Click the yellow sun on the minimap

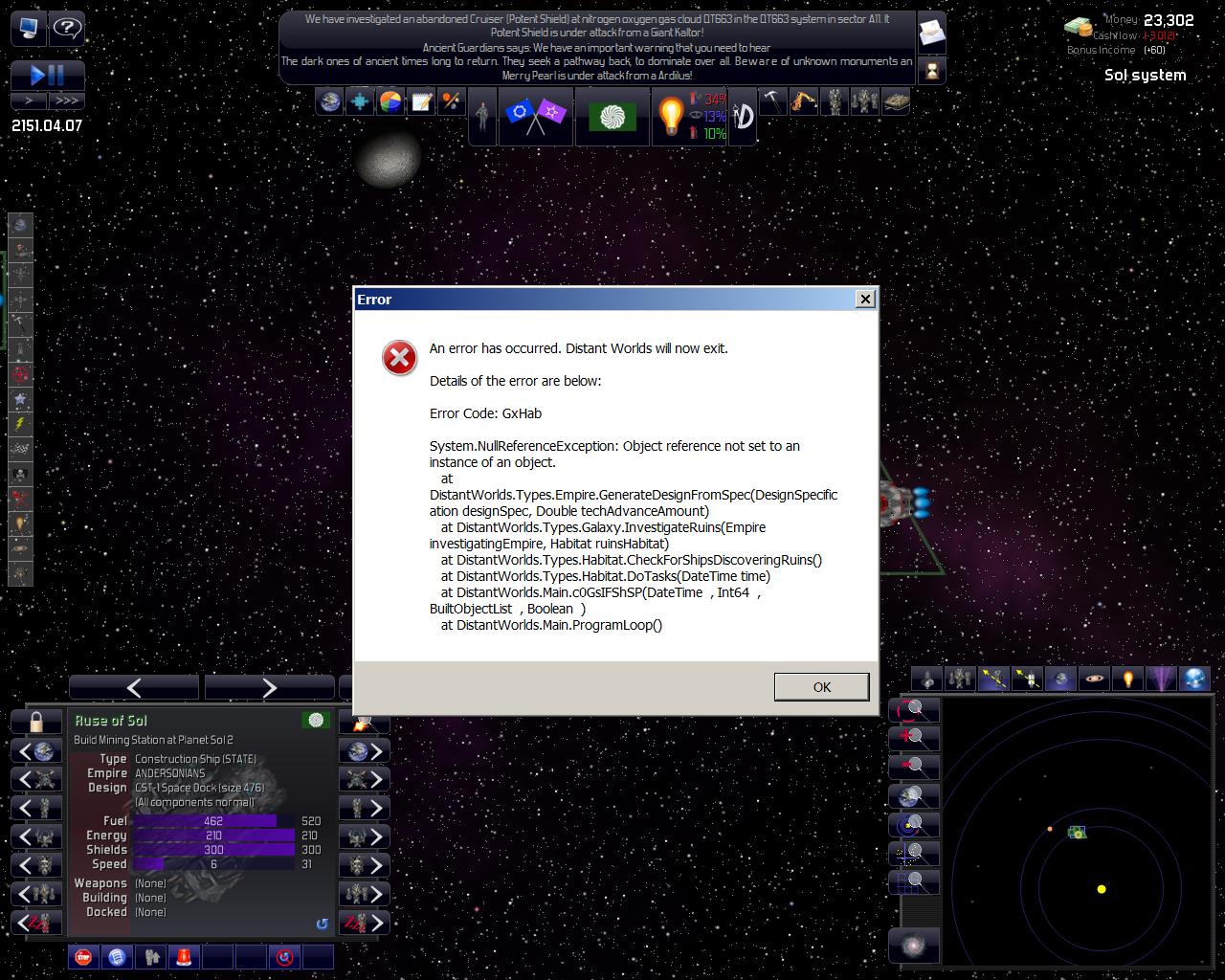[x=1102, y=889]
